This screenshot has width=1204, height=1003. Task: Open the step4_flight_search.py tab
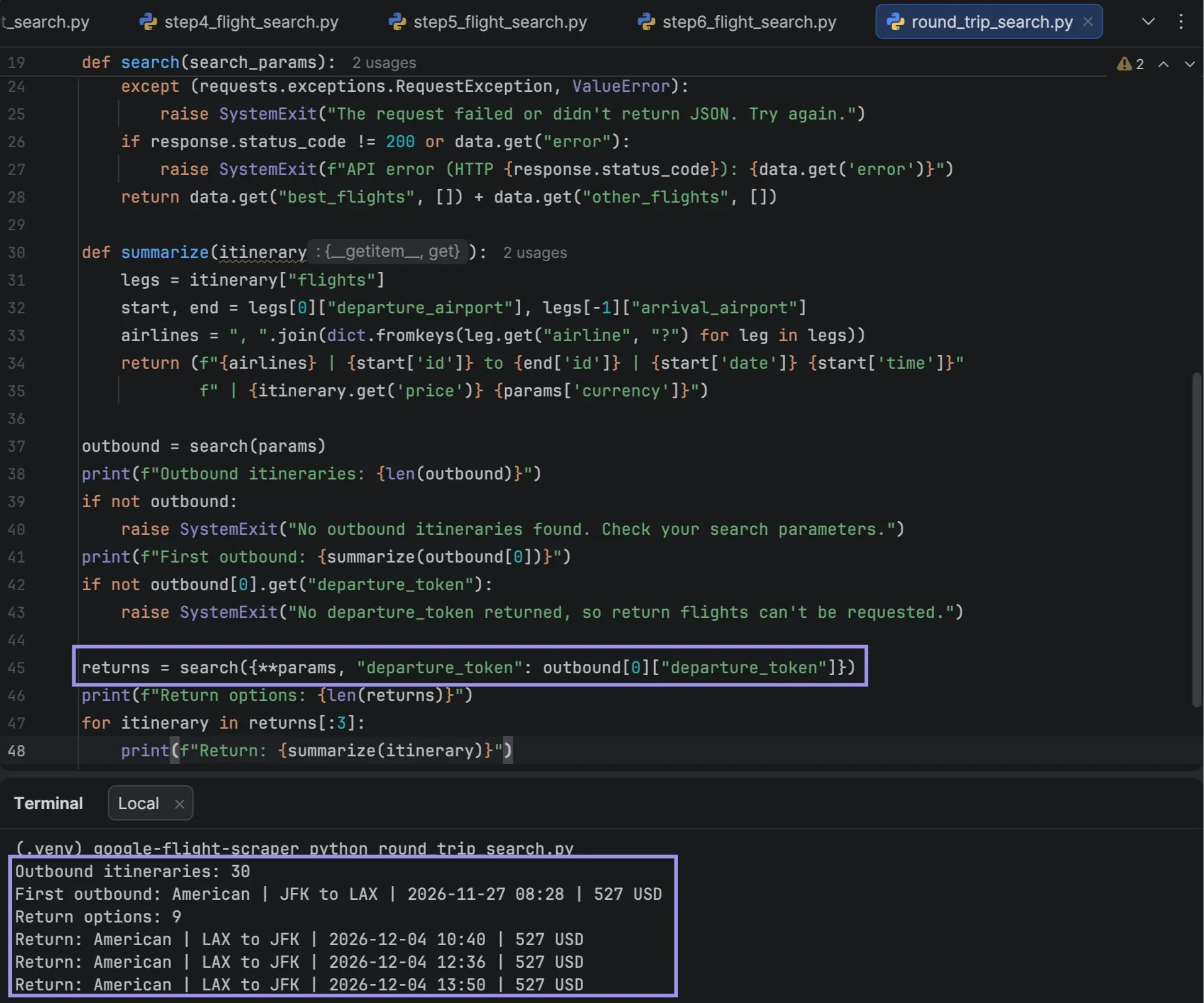pos(239,22)
